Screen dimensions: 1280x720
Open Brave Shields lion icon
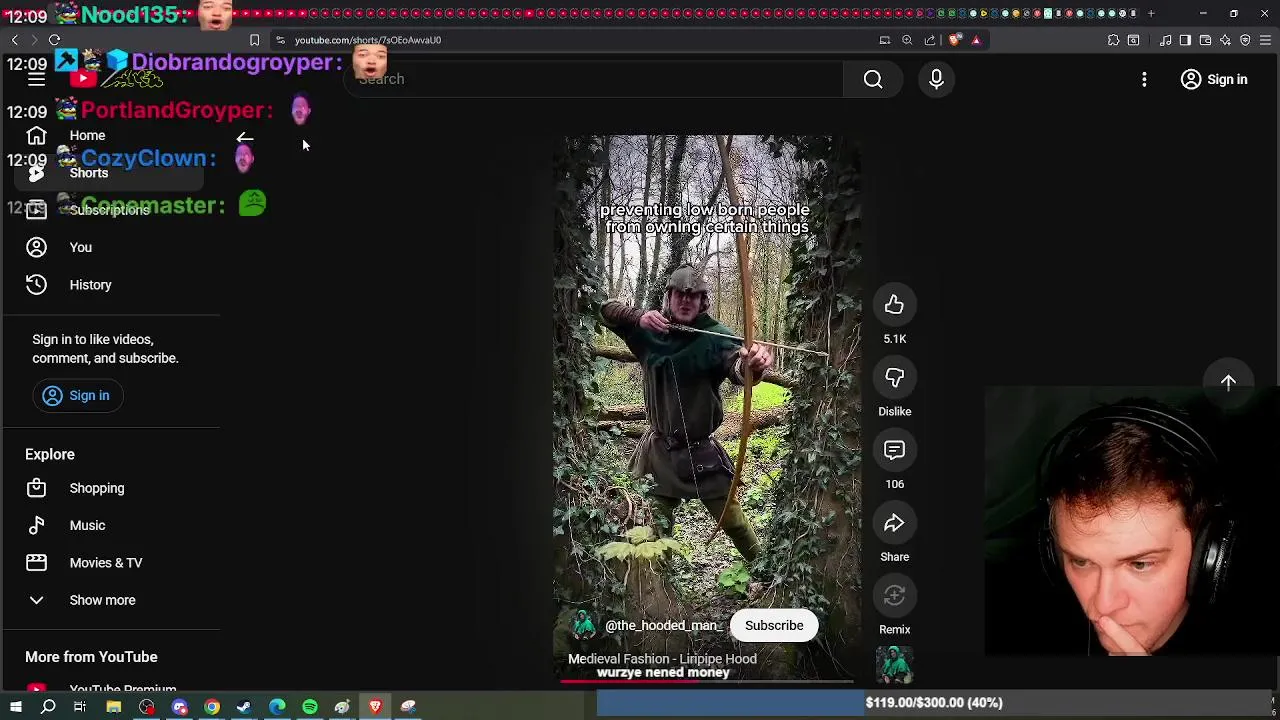(955, 40)
